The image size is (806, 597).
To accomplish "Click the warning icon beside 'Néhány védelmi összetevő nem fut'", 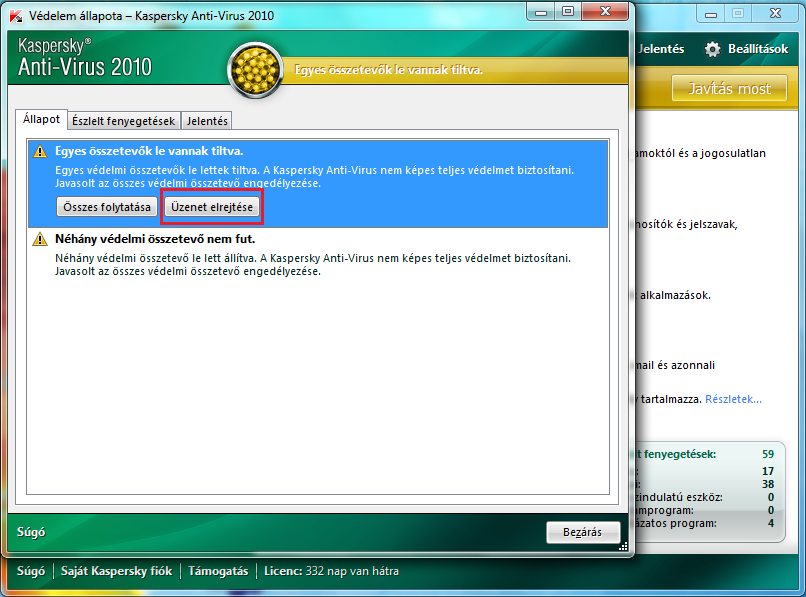I will click(x=40, y=239).
